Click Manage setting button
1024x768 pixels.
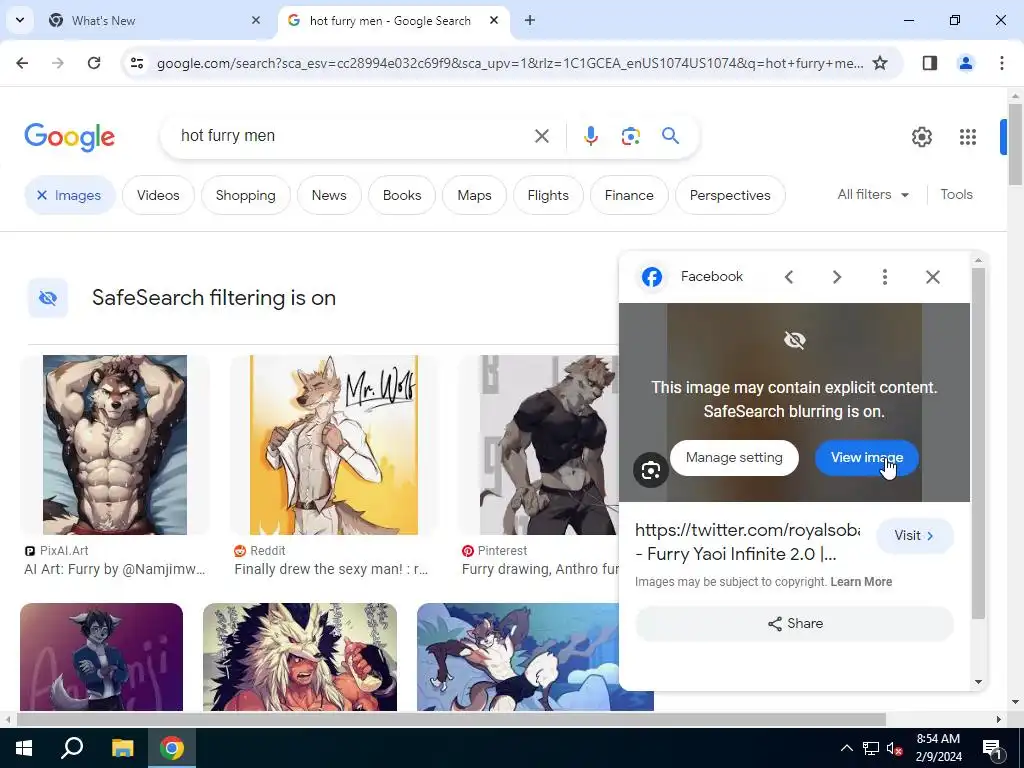tap(734, 458)
